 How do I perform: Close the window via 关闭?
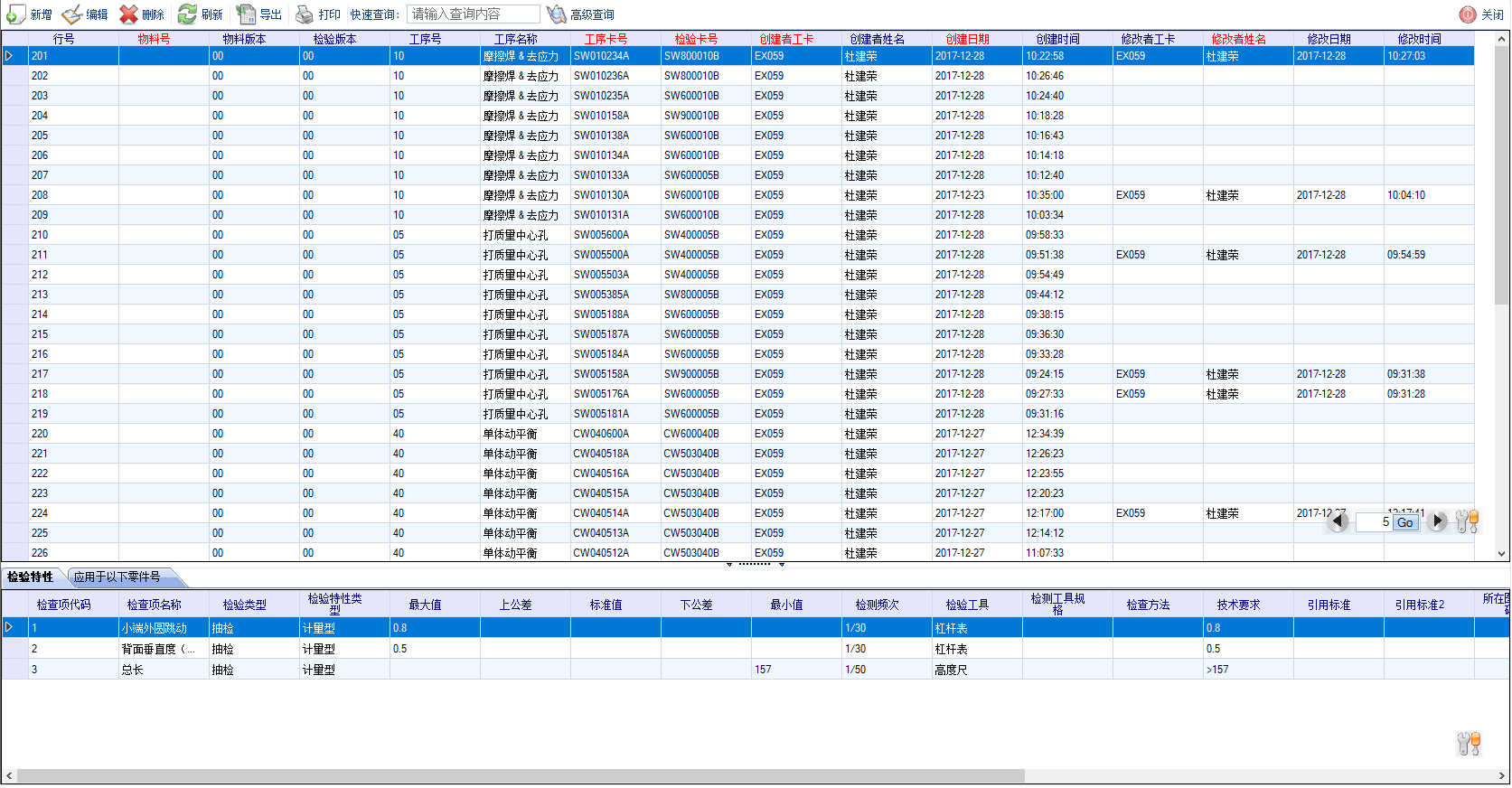pyautogui.click(x=1481, y=14)
